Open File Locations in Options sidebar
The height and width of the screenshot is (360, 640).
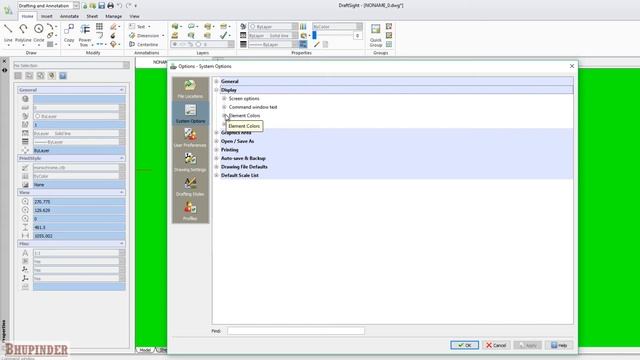[190, 89]
